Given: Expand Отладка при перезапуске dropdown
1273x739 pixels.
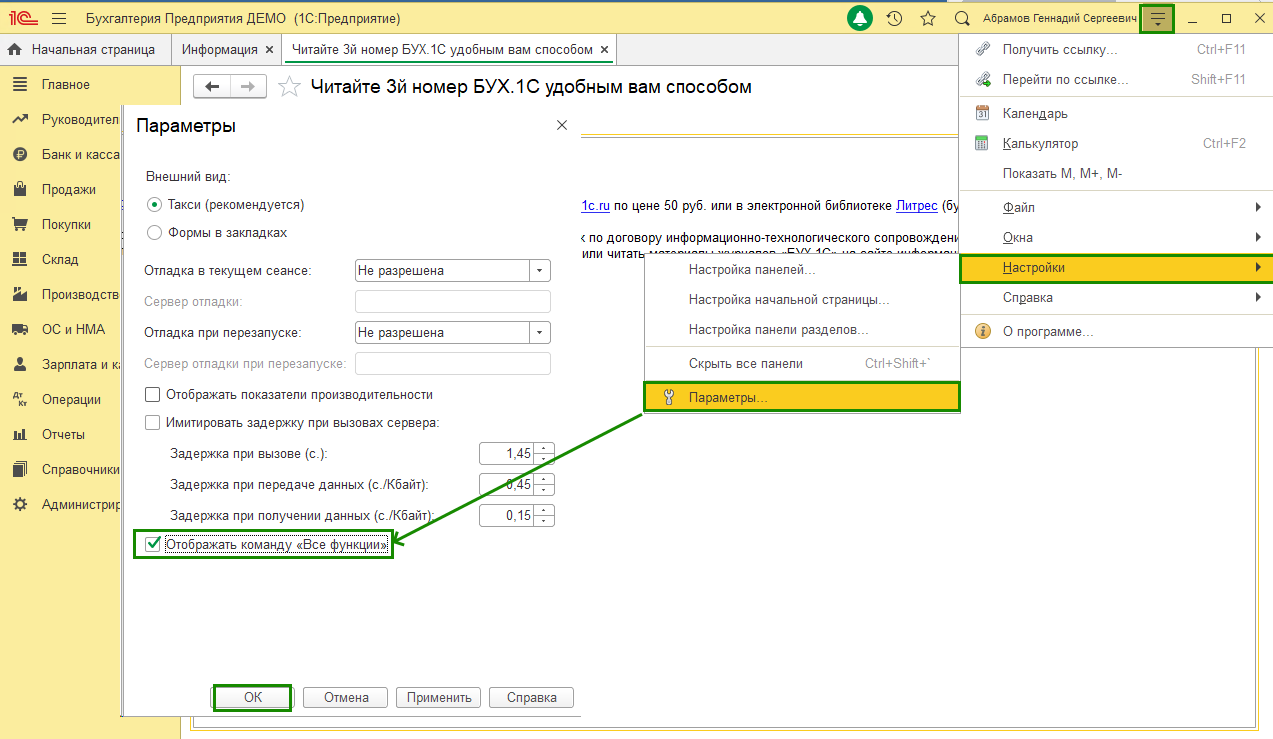Looking at the screenshot, I should (541, 332).
